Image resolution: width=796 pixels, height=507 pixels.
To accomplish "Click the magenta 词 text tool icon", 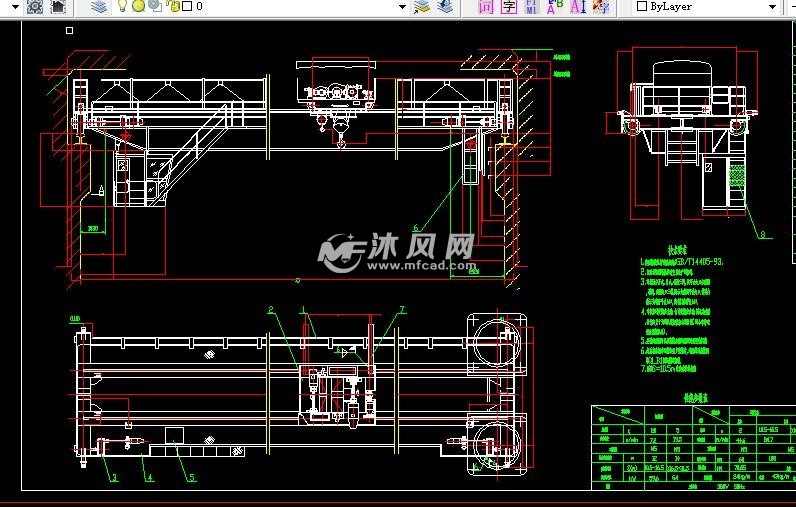I will [485, 7].
